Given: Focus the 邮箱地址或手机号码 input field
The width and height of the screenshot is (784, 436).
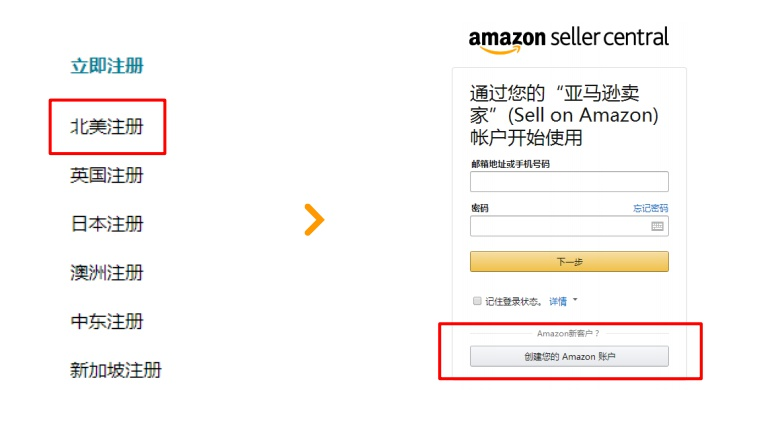Looking at the screenshot, I should [x=569, y=182].
